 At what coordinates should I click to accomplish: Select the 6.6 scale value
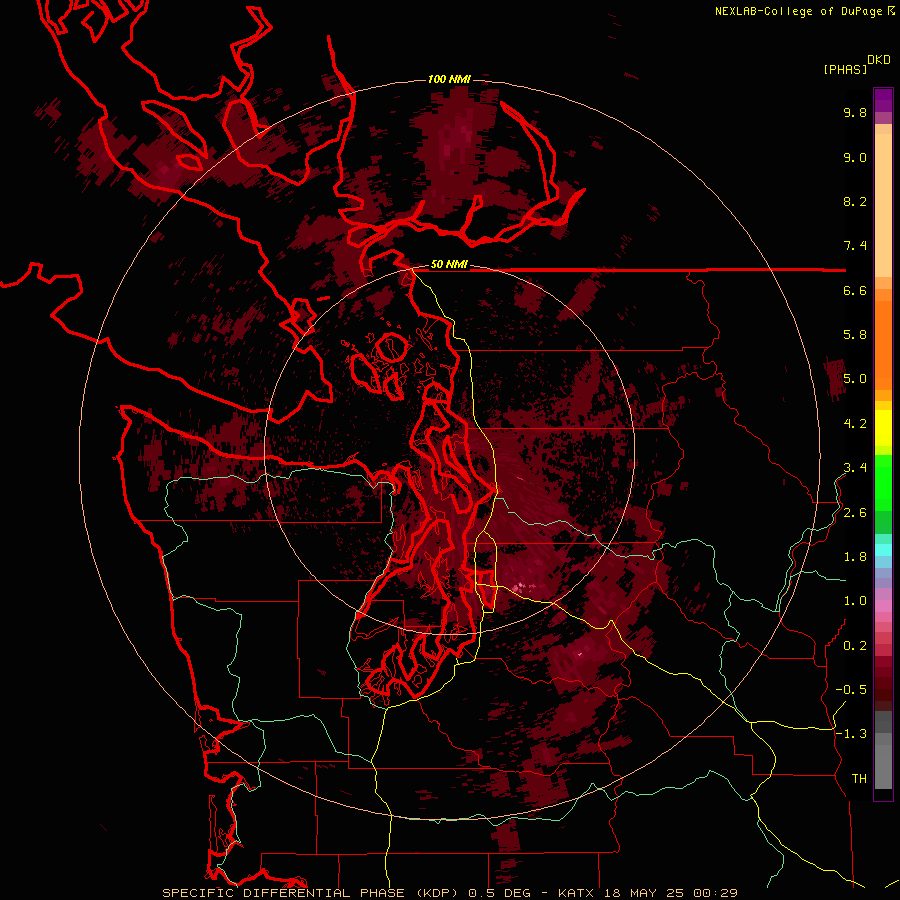[855, 290]
